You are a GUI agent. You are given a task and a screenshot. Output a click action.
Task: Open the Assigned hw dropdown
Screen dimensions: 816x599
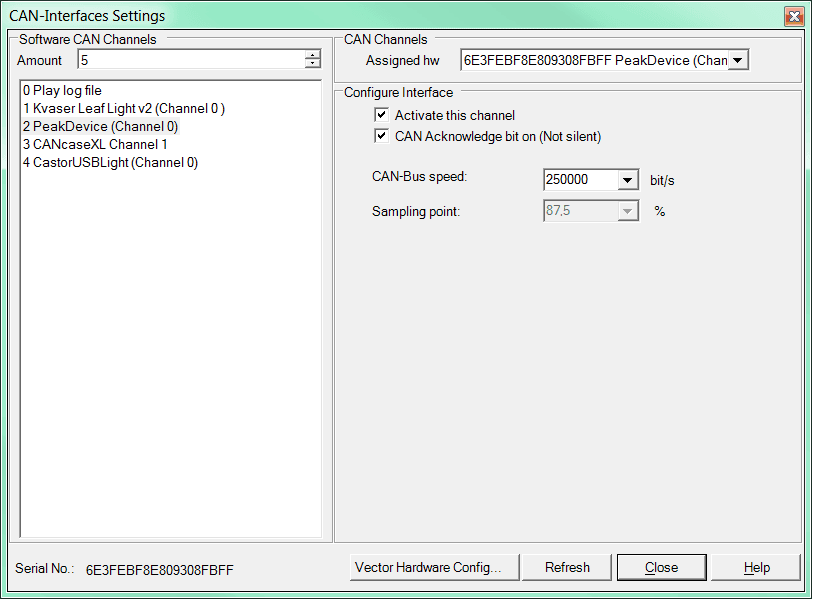click(x=738, y=59)
